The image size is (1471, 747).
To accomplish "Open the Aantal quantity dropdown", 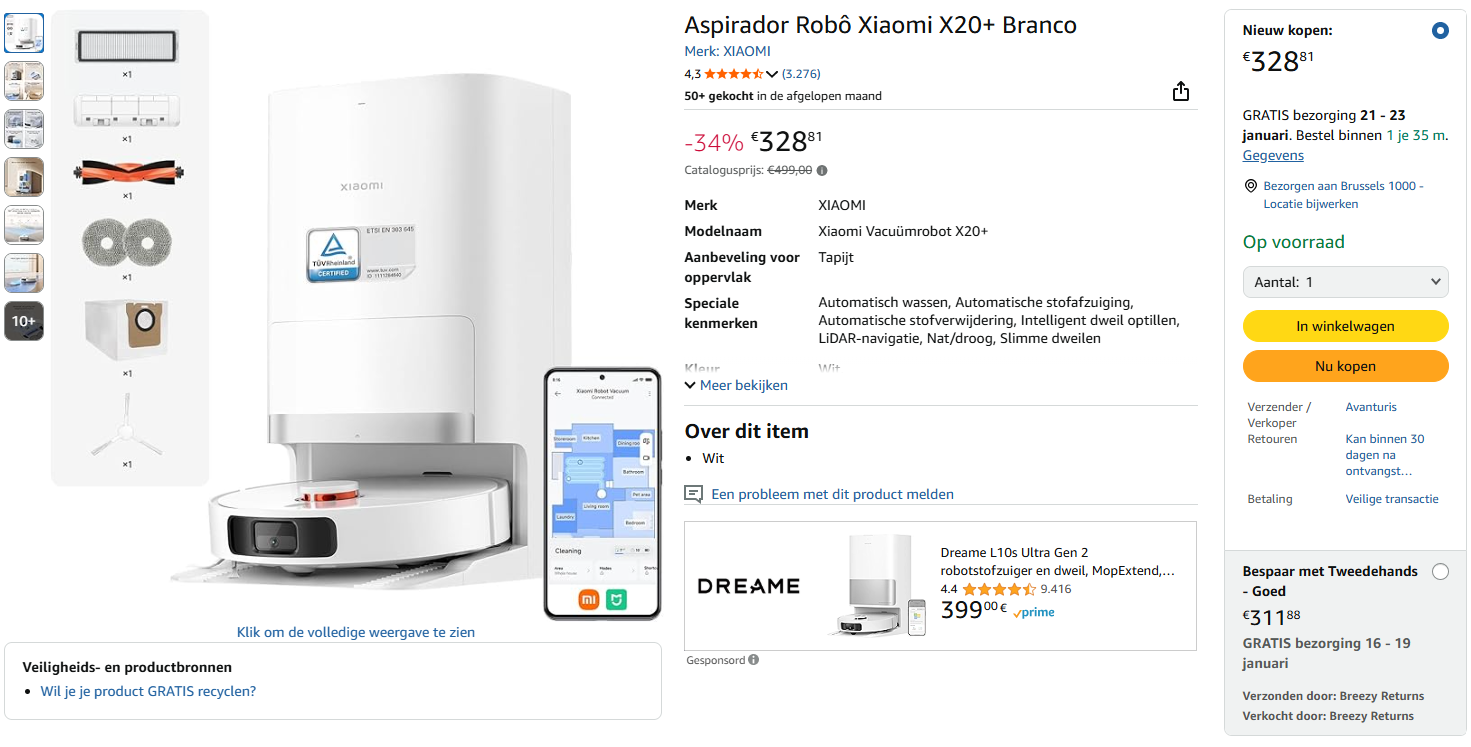I will coord(1345,282).
